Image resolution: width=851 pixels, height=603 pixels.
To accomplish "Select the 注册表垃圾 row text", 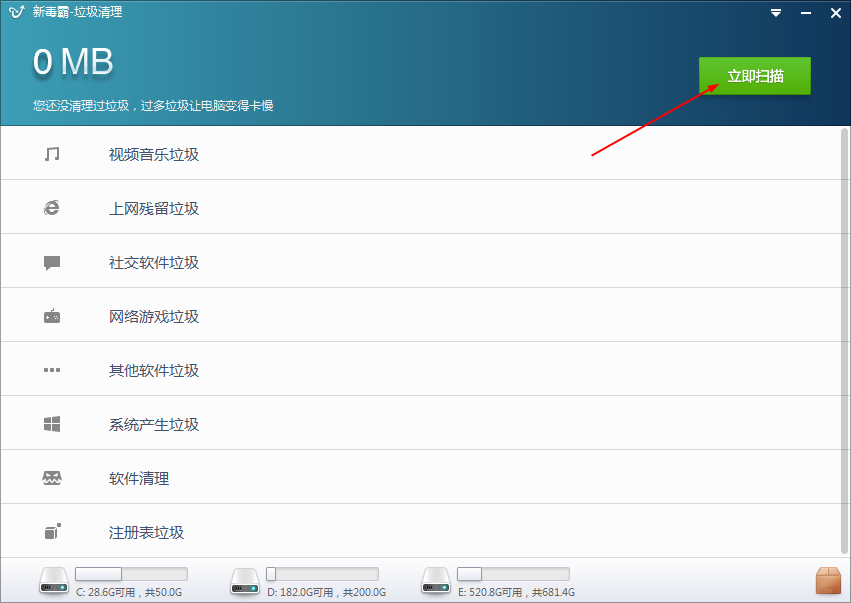I will [146, 532].
